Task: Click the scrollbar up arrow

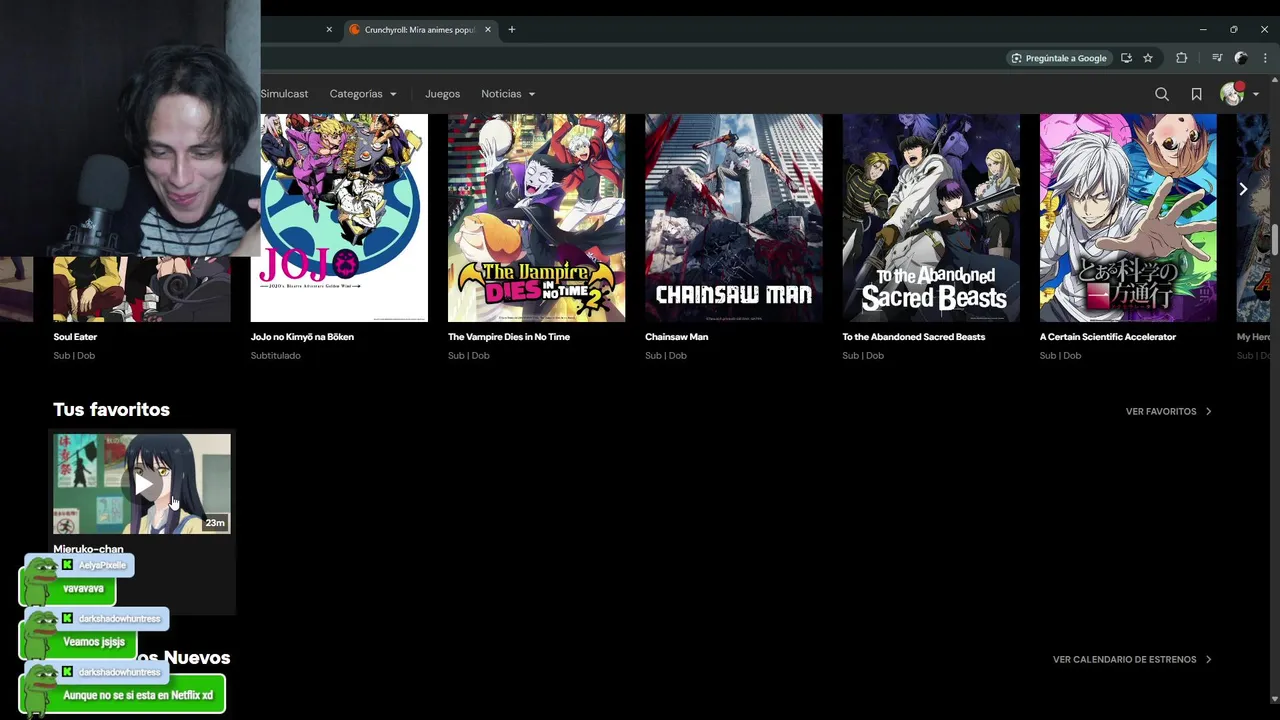Action: click(1274, 79)
